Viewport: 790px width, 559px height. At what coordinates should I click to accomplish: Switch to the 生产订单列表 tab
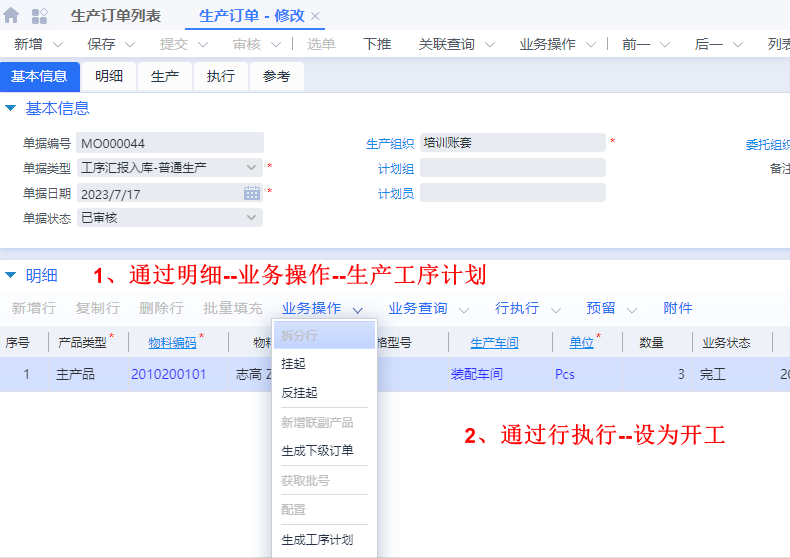115,16
